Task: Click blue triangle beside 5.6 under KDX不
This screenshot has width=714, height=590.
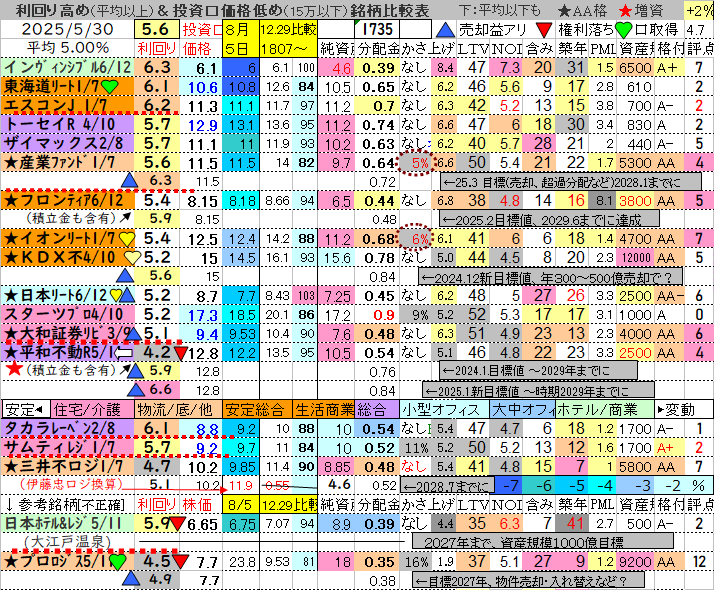Action: [x=125, y=276]
